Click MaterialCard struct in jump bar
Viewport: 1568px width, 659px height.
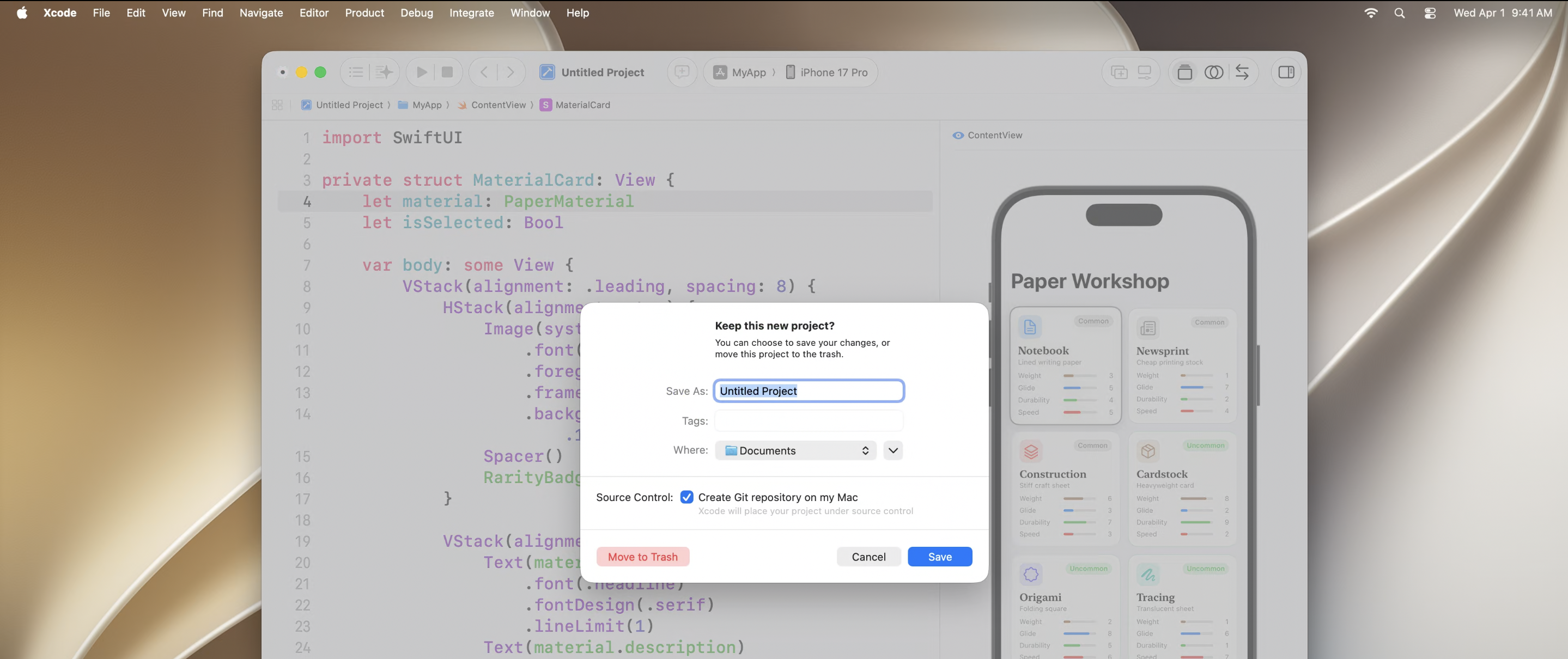tap(575, 105)
